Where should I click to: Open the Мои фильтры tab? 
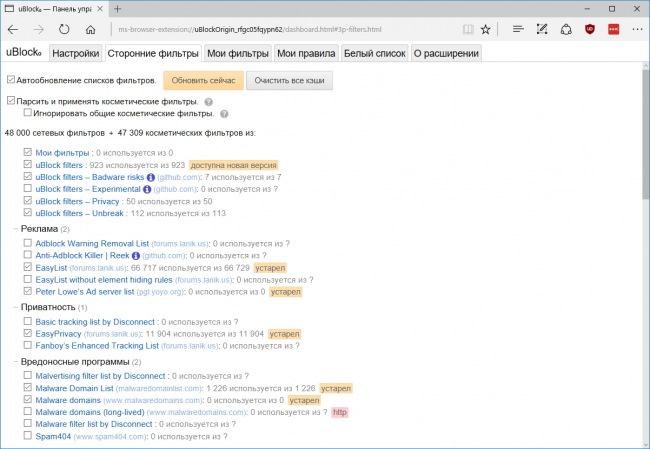(x=238, y=53)
